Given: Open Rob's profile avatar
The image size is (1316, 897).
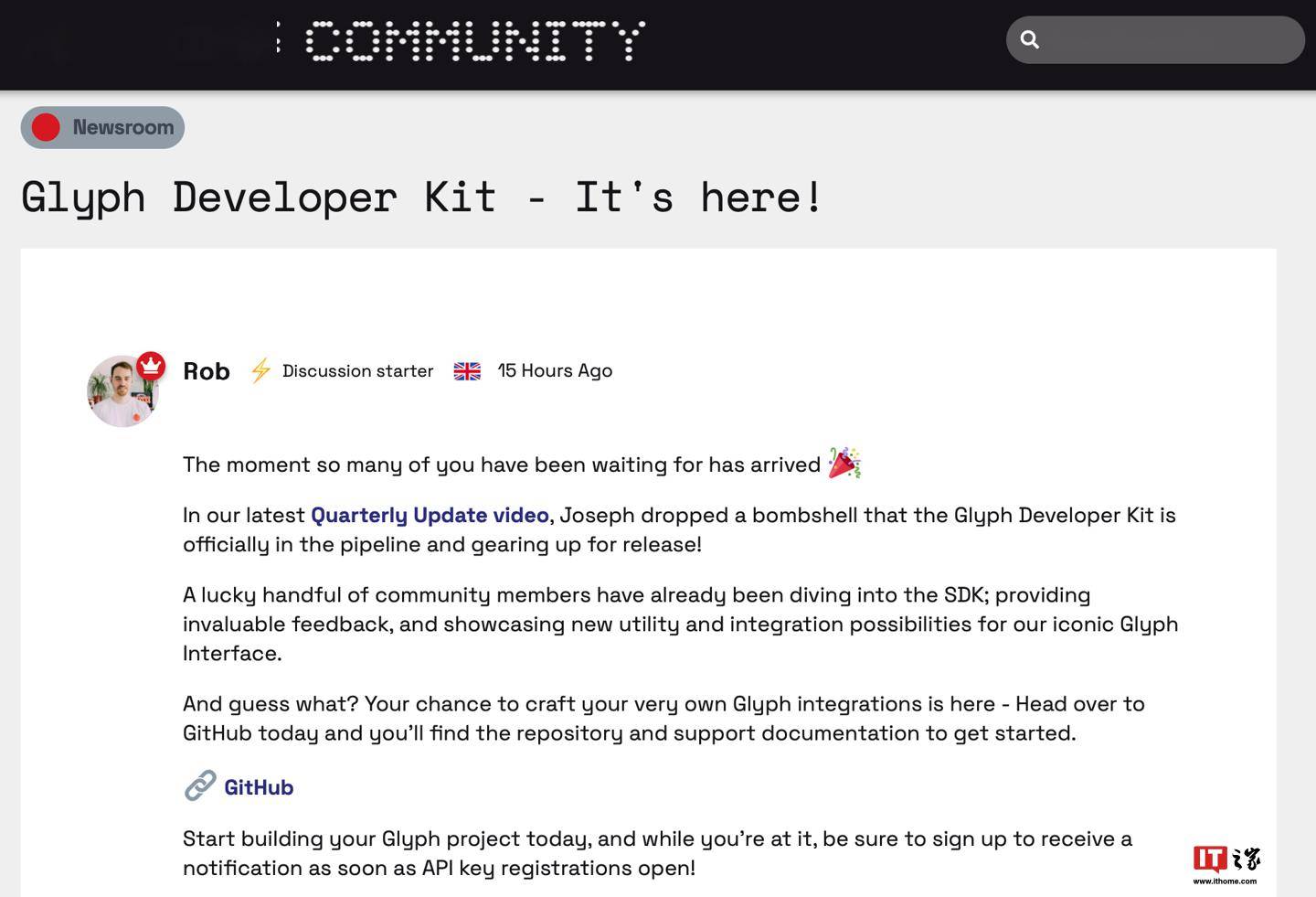Looking at the screenshot, I should tap(123, 391).
